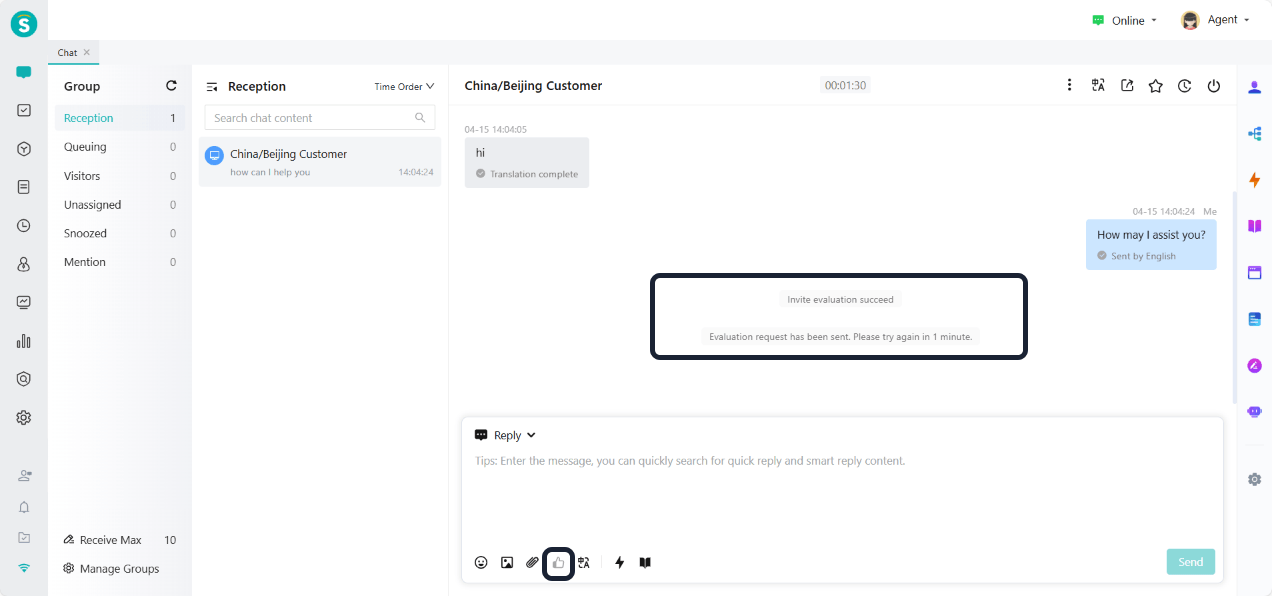Star the current conversation
Image resolution: width=1272 pixels, height=596 pixels.
point(1155,86)
